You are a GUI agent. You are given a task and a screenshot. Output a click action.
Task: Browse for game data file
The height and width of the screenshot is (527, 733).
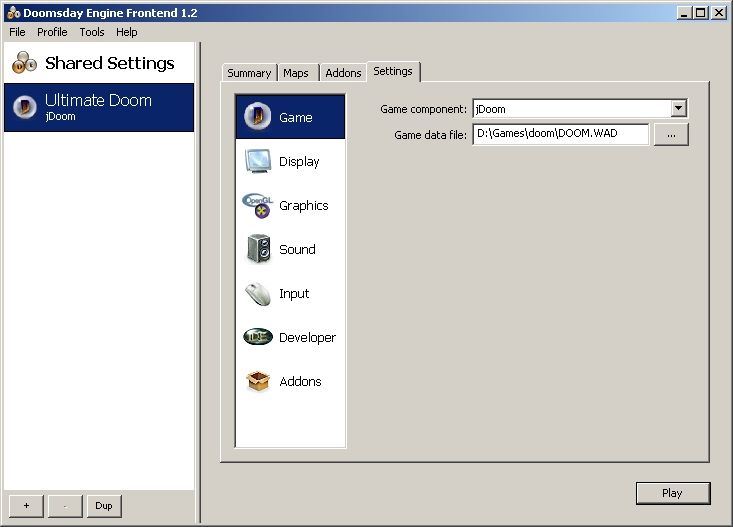(x=671, y=134)
